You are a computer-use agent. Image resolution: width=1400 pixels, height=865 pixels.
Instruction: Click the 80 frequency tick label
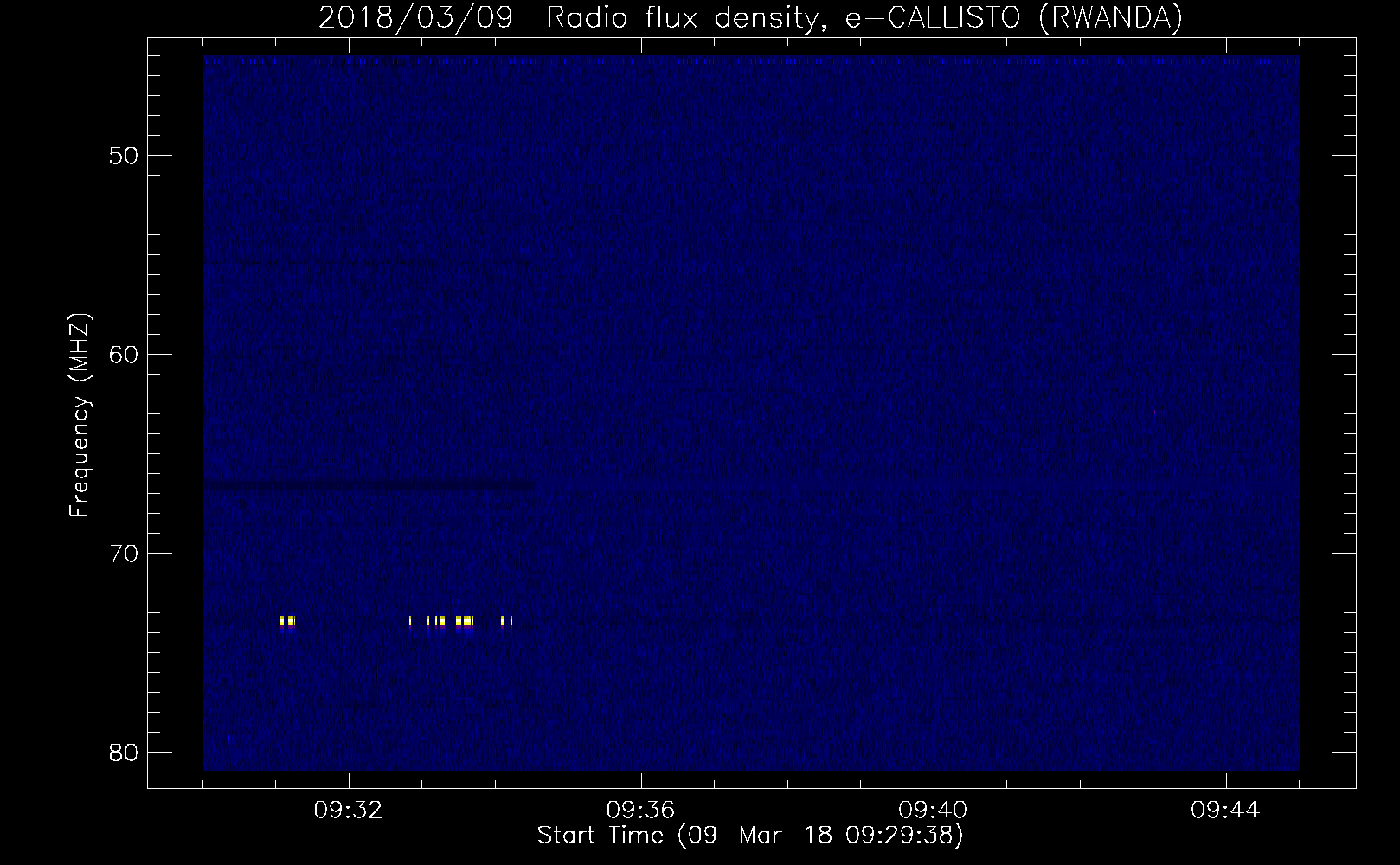pos(122,751)
